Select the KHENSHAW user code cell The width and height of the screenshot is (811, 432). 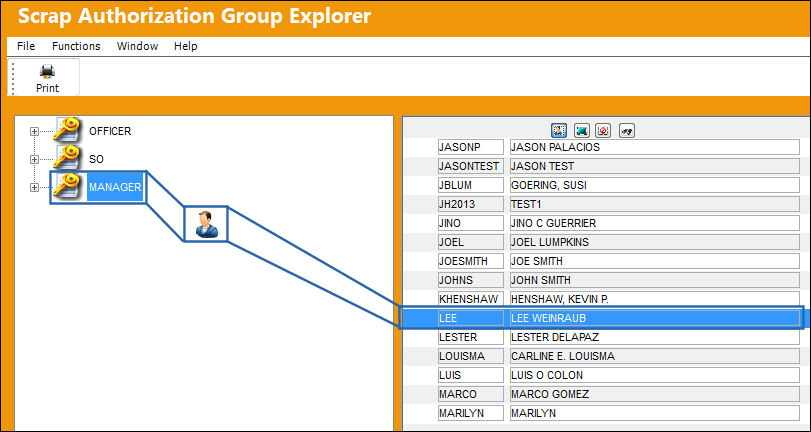pos(471,299)
